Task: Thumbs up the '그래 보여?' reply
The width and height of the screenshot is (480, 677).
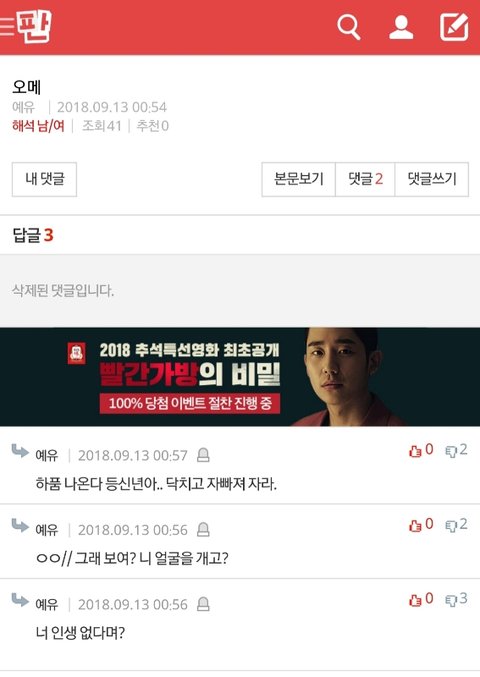Action: coord(421,524)
